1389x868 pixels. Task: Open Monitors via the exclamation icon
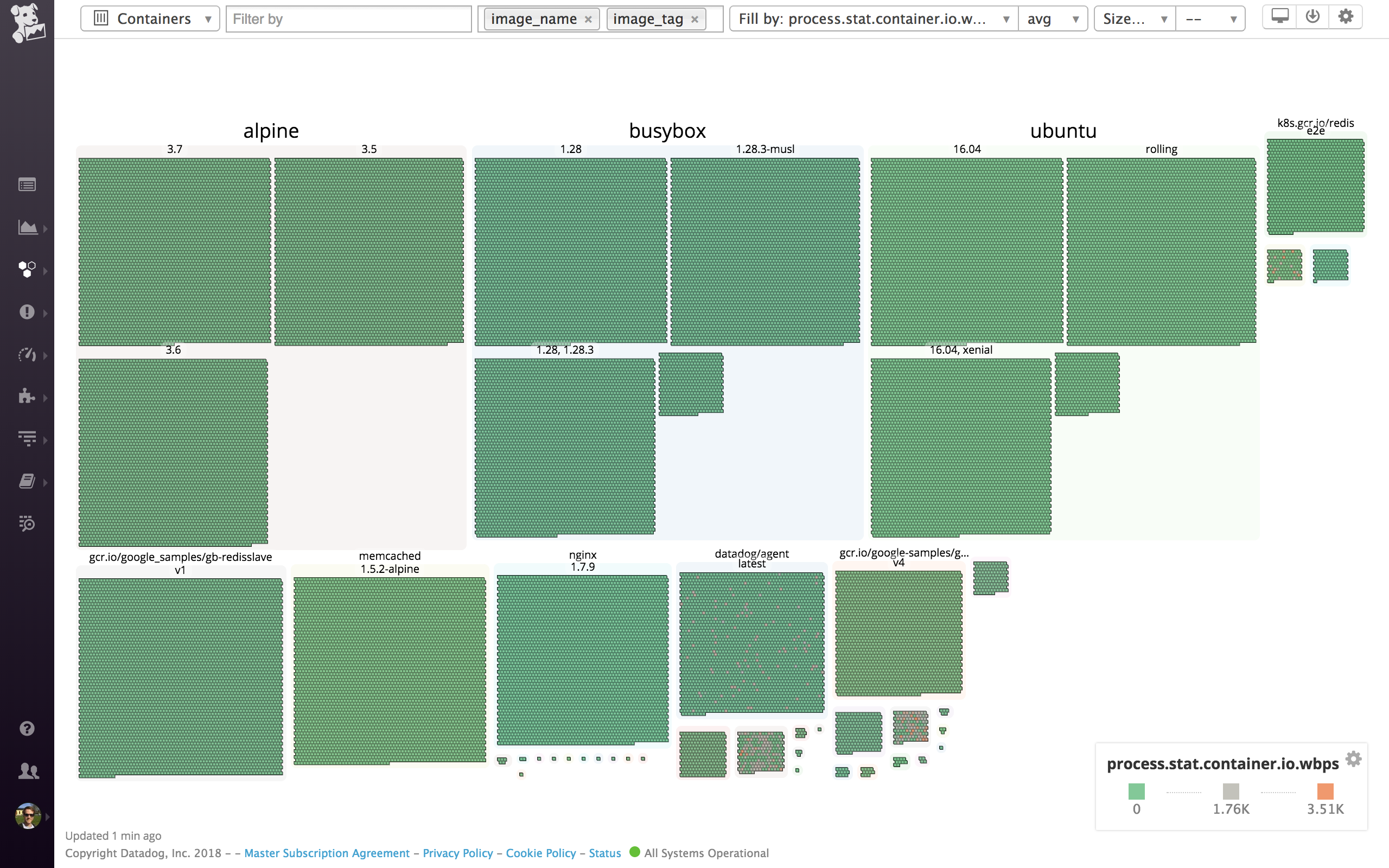pyautogui.click(x=27, y=312)
